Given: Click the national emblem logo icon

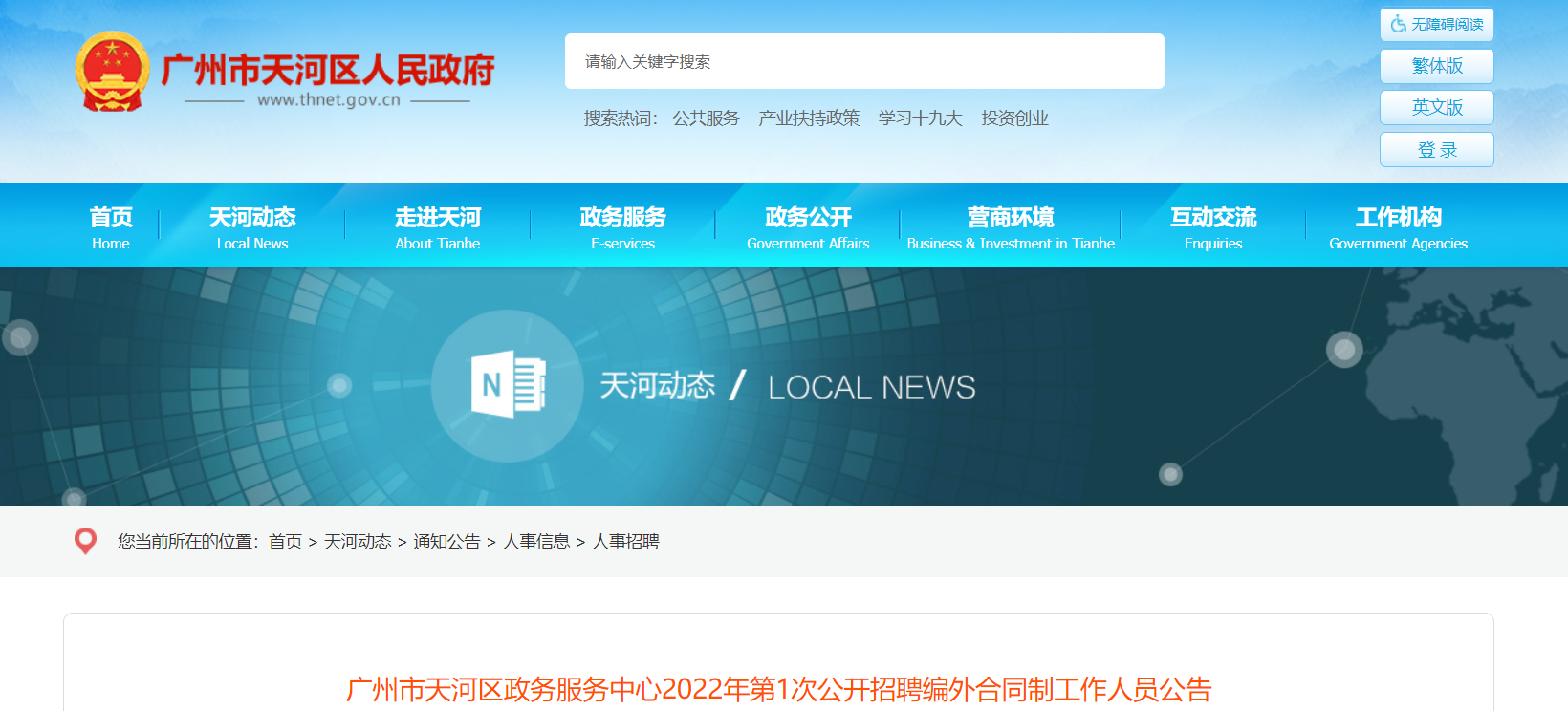Looking at the screenshot, I should 112,73.
